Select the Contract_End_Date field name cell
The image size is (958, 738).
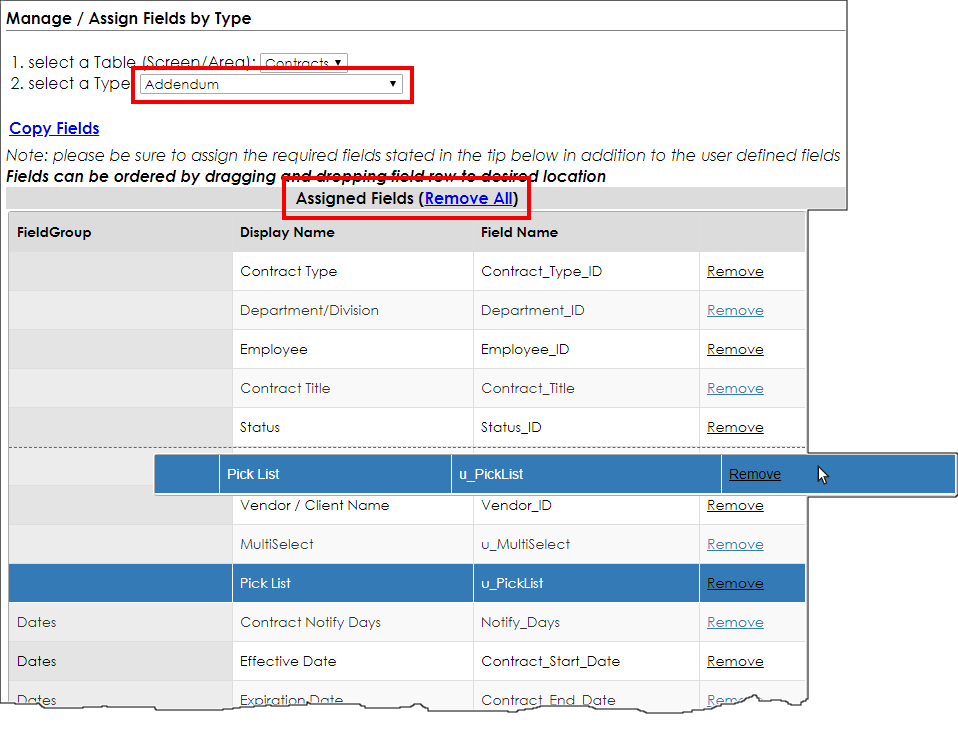pyautogui.click(x=586, y=696)
